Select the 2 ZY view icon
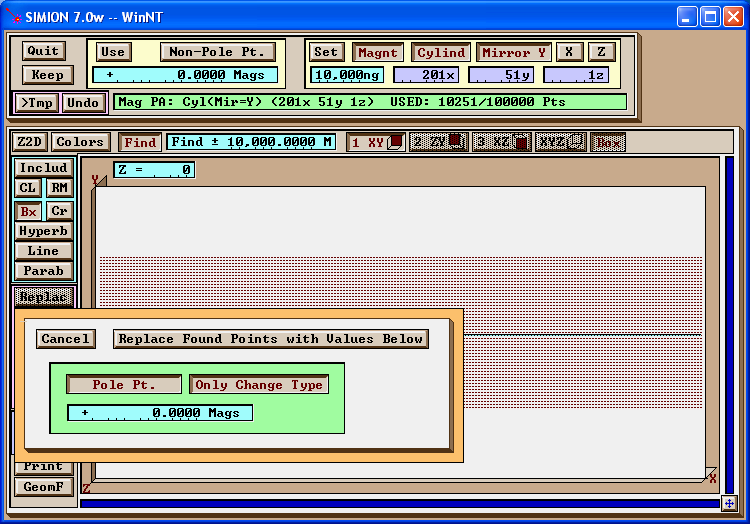 click(x=439, y=142)
